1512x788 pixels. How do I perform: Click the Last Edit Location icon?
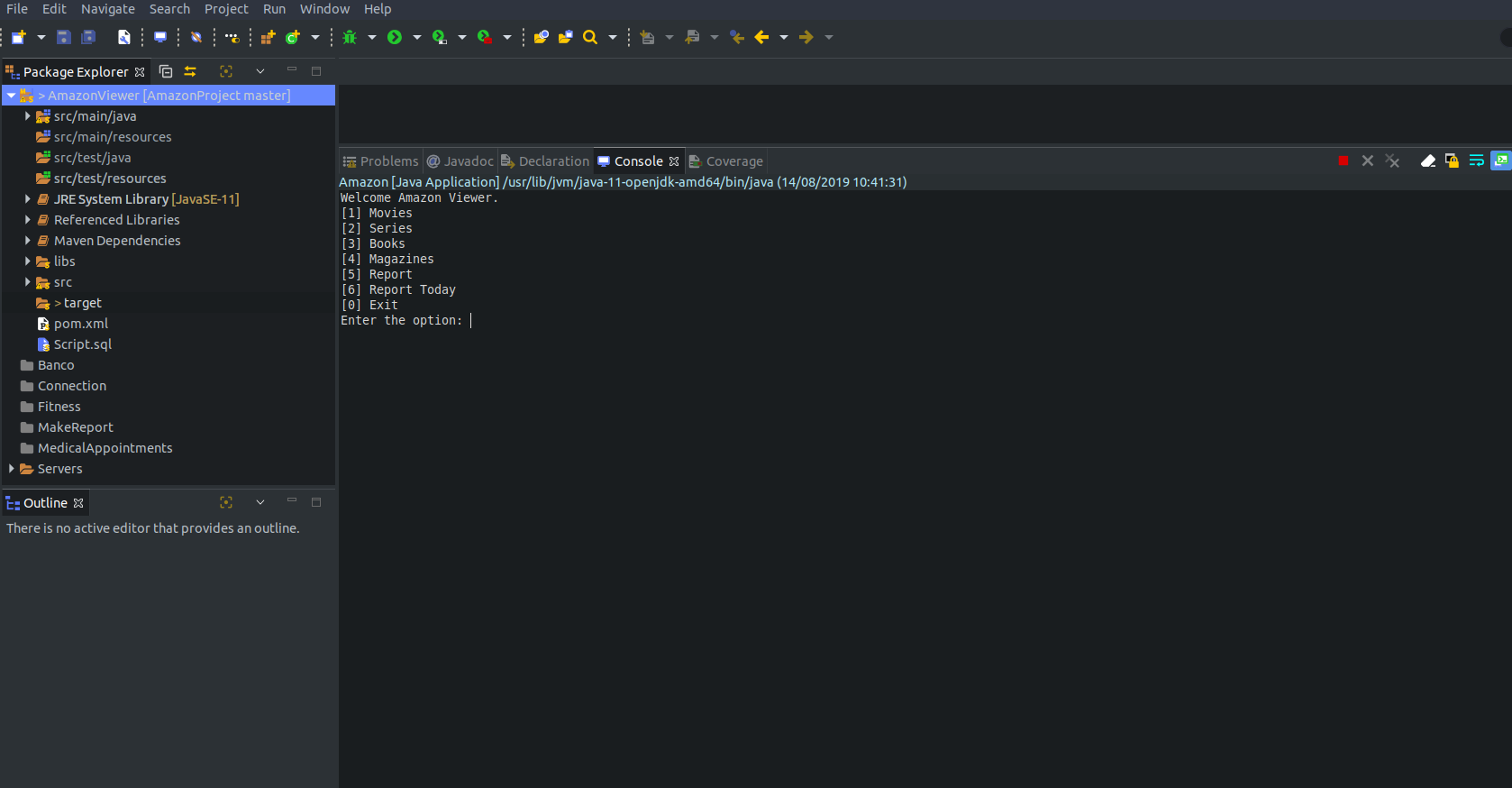point(737,37)
